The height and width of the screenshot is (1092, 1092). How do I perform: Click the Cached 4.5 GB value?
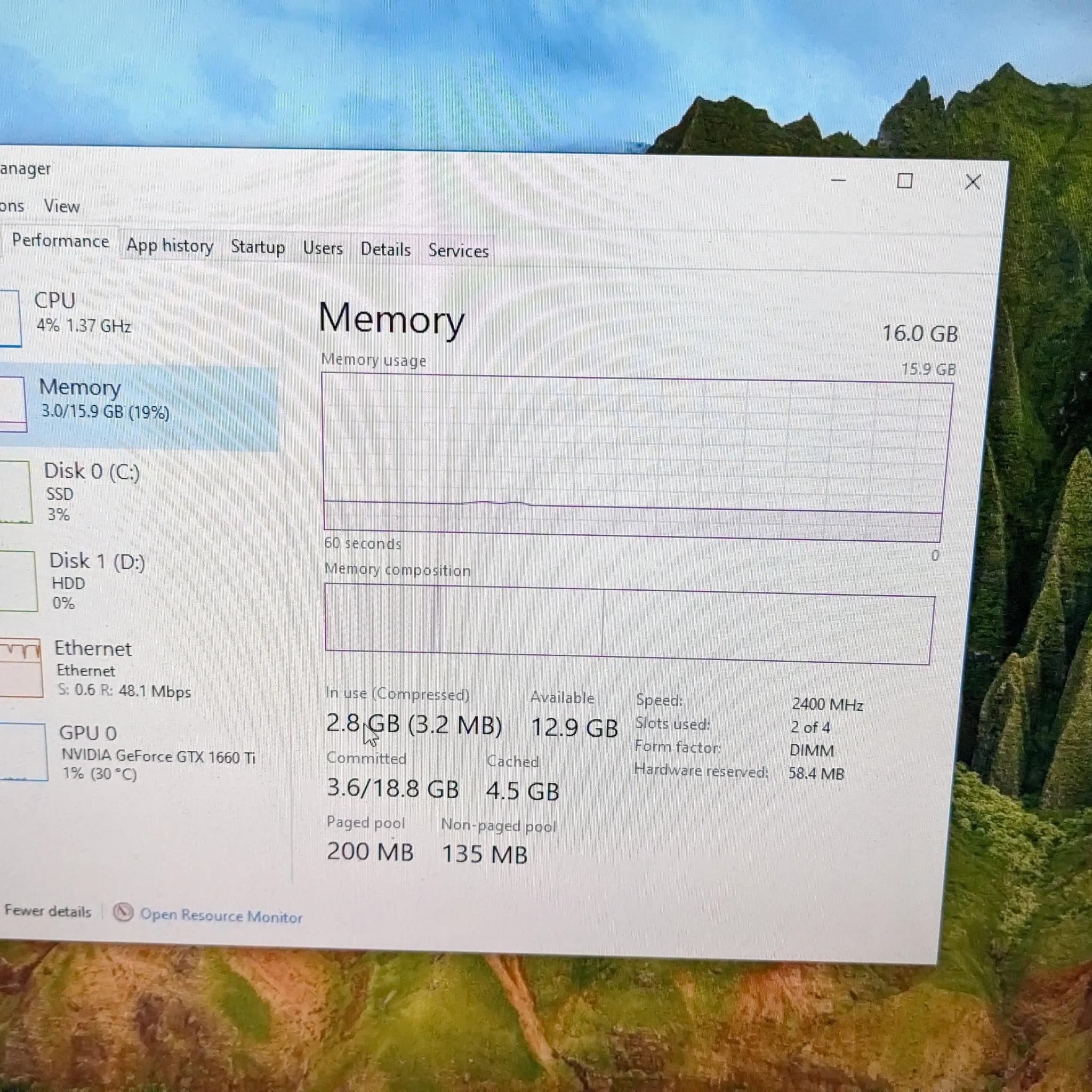(x=522, y=791)
